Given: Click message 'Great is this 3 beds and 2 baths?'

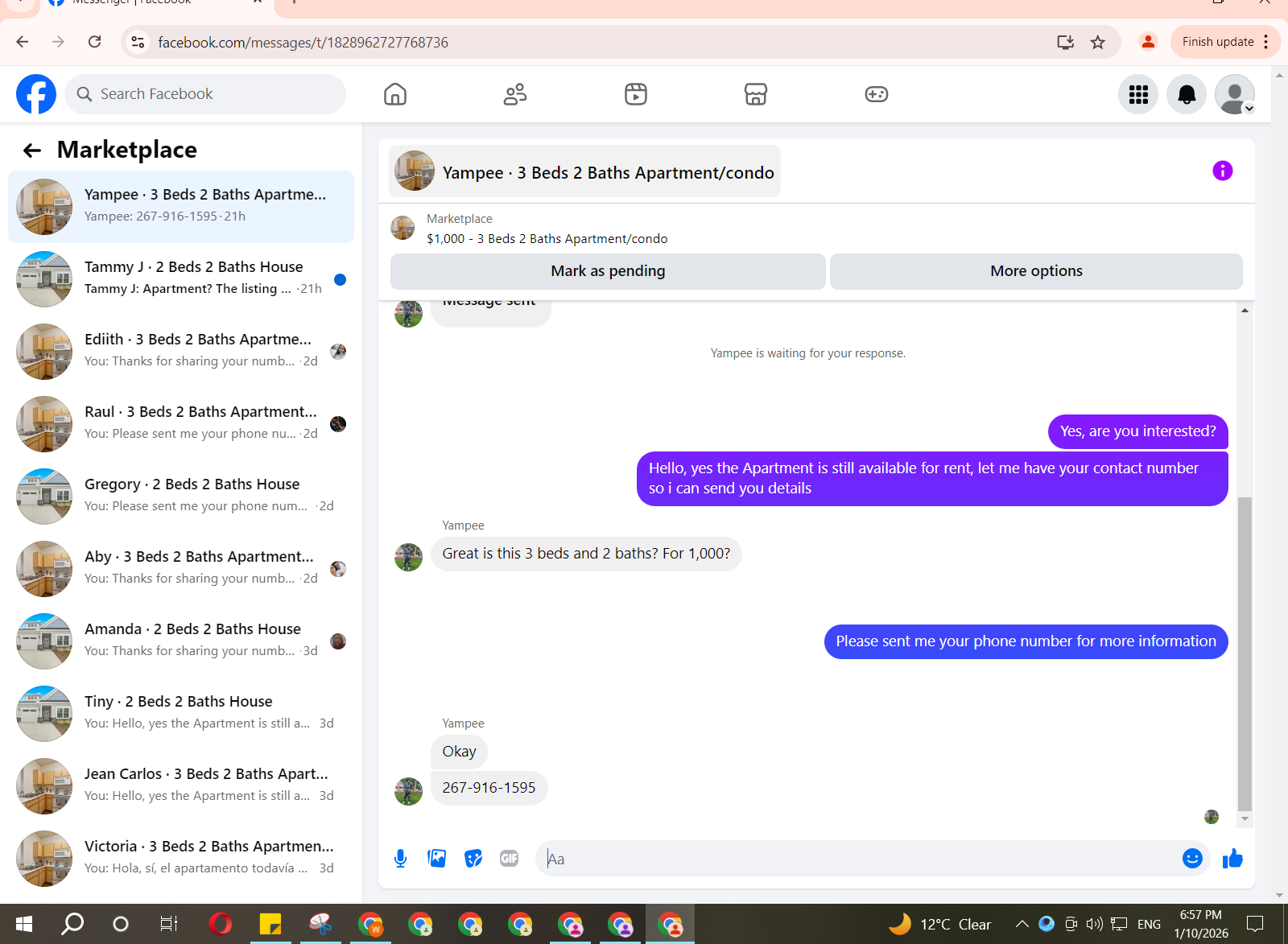Looking at the screenshot, I should click(x=586, y=554).
